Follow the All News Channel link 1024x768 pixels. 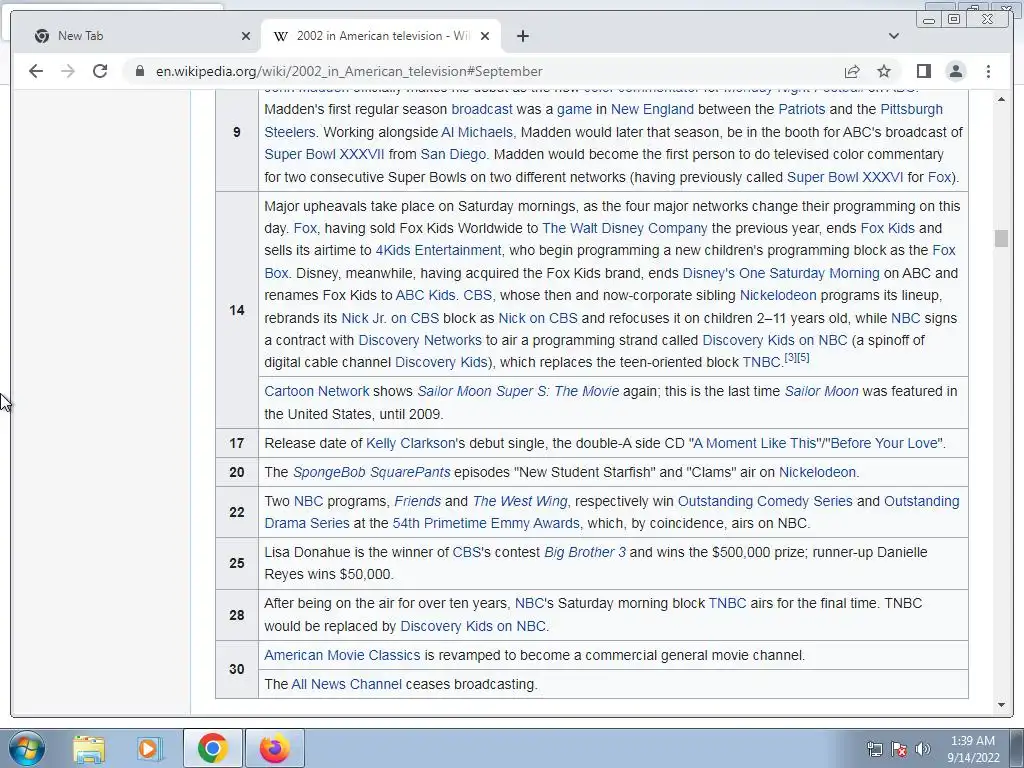tap(347, 684)
